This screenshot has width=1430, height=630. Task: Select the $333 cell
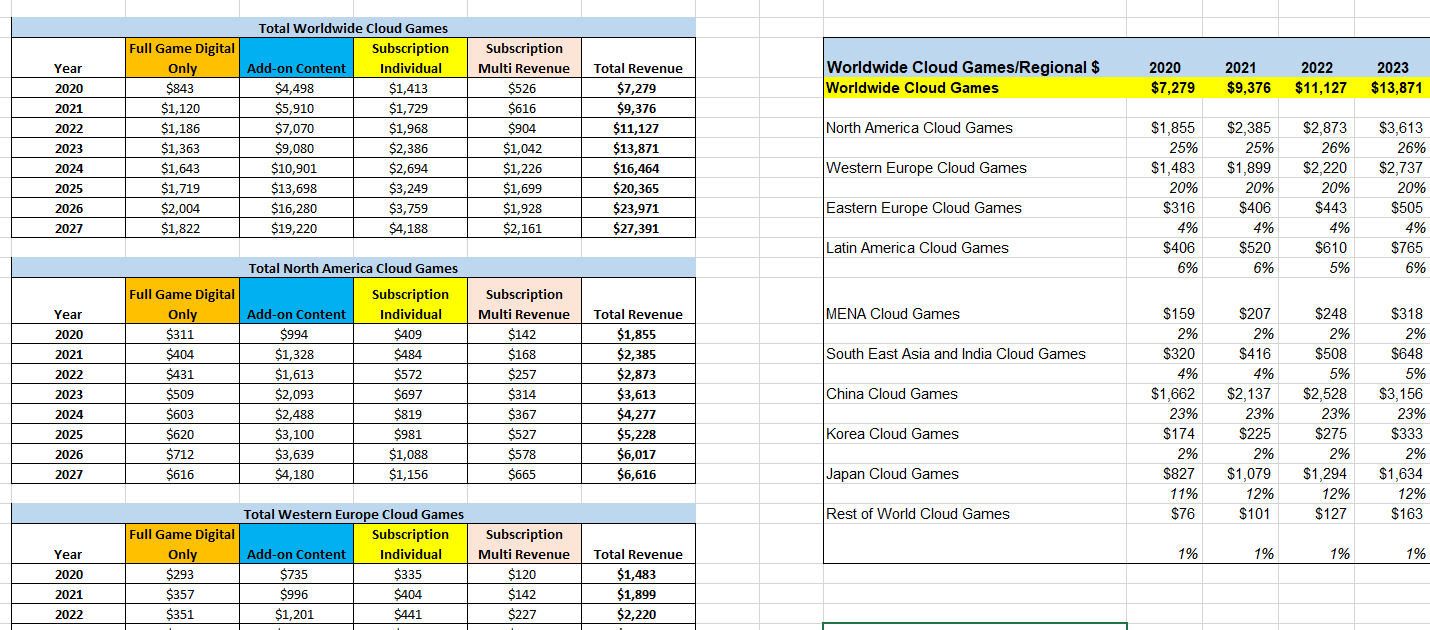1392,434
